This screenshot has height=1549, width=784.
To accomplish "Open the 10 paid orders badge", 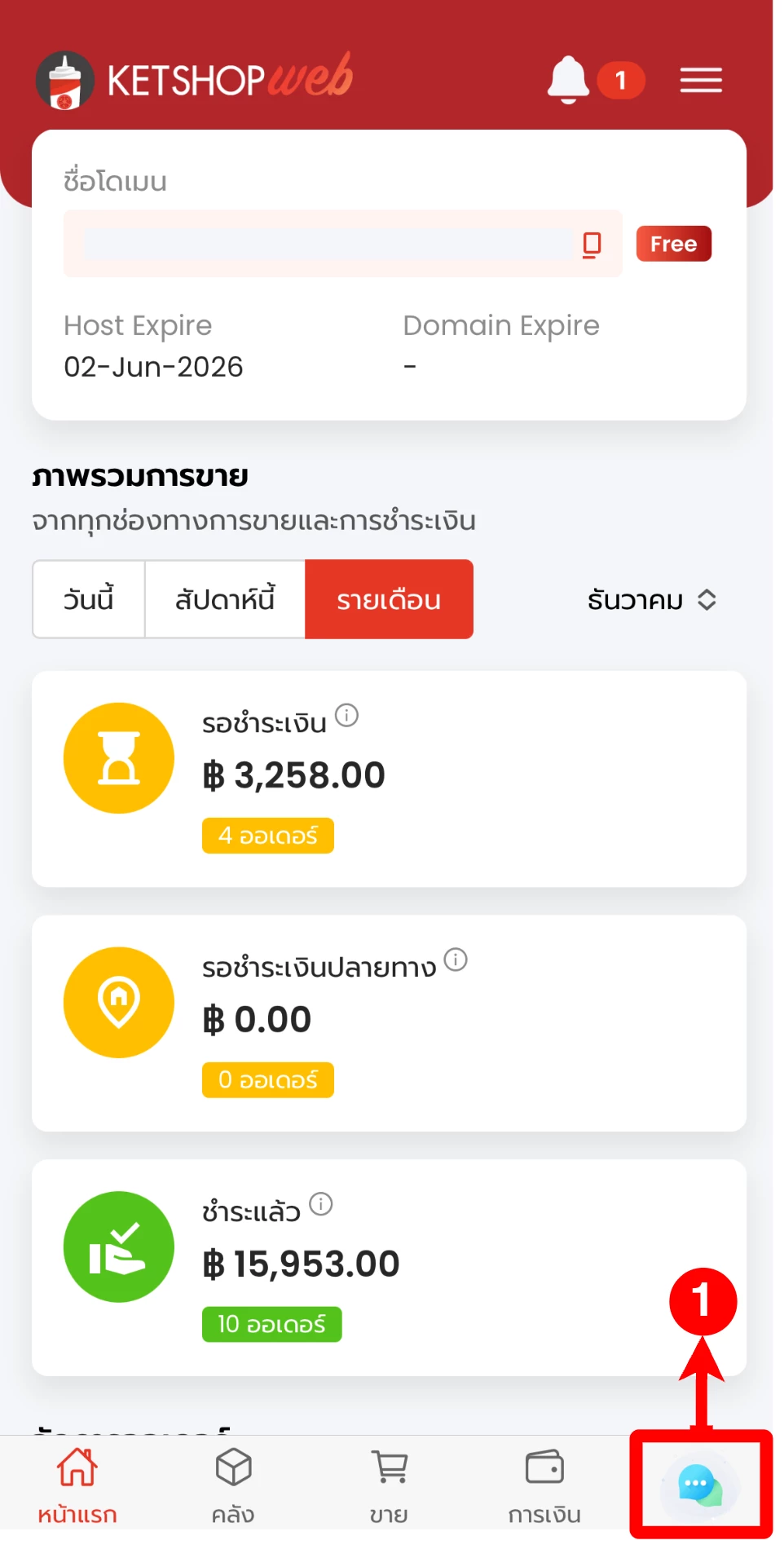I will click(x=271, y=1324).
